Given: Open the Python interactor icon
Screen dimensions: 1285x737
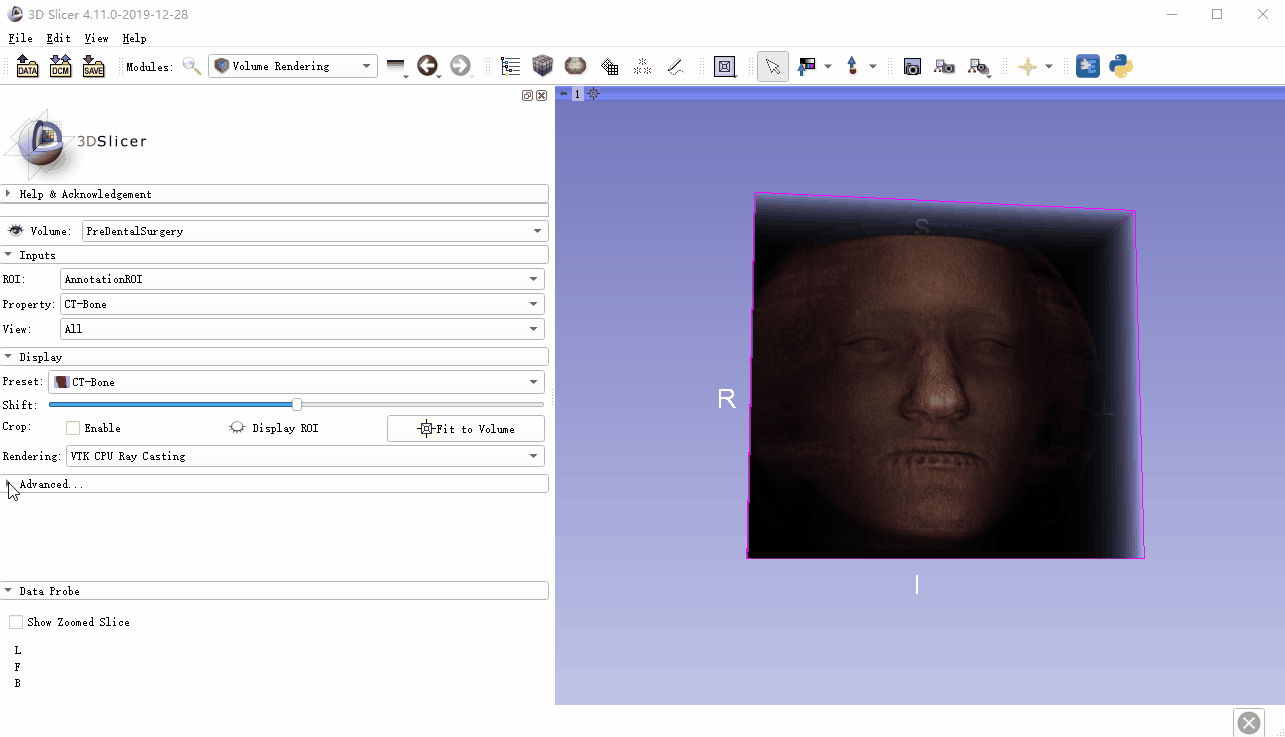Looking at the screenshot, I should (x=1121, y=67).
